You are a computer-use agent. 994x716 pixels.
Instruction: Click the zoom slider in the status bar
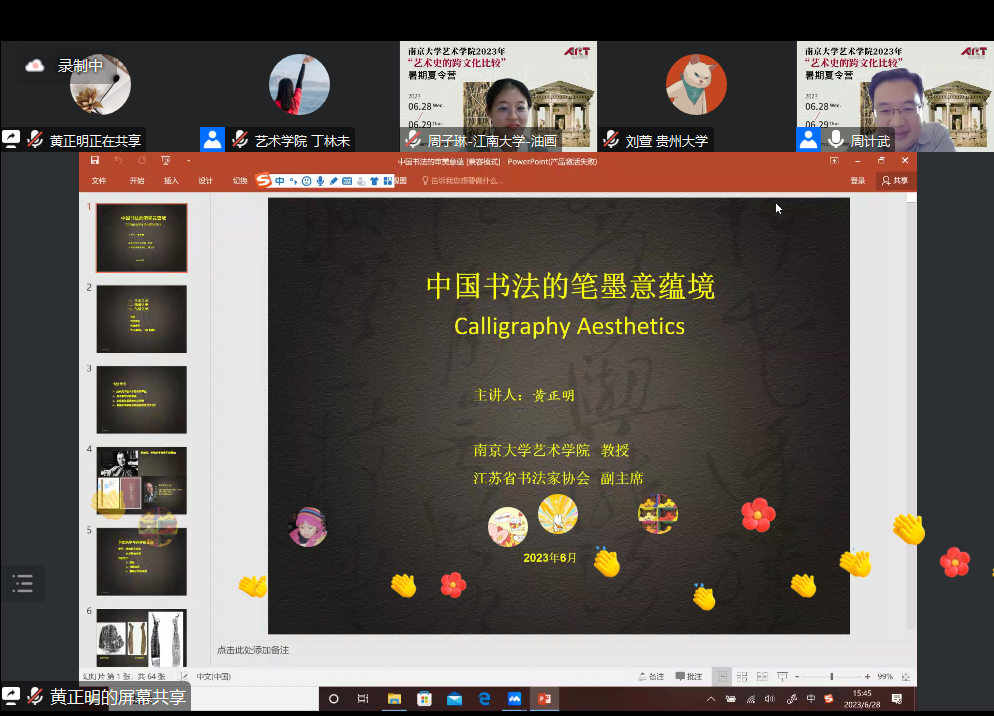tap(832, 677)
